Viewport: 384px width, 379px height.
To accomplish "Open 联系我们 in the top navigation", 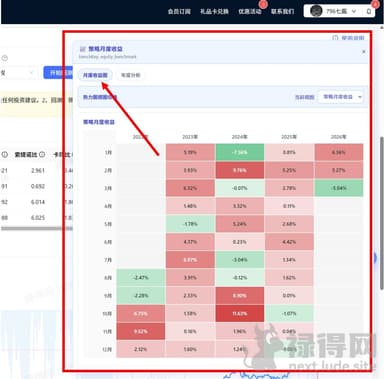I will (x=283, y=11).
